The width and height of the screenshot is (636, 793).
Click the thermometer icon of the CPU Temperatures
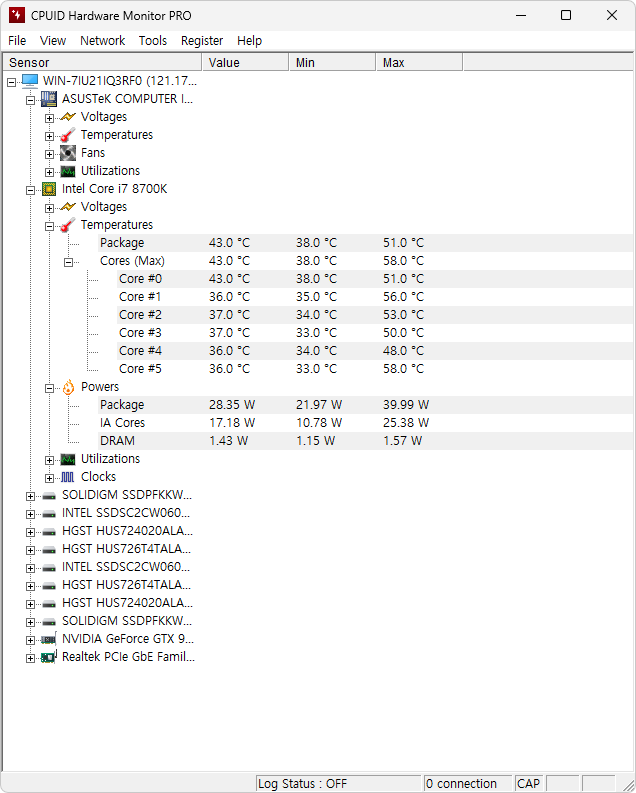tap(68, 225)
